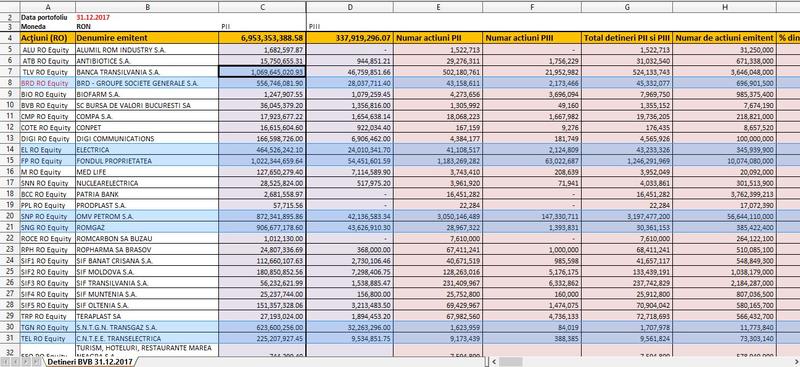Select the BANCA TRANSILVANIA S.A. cell
Screen dimensions: 800x367
point(147,72)
